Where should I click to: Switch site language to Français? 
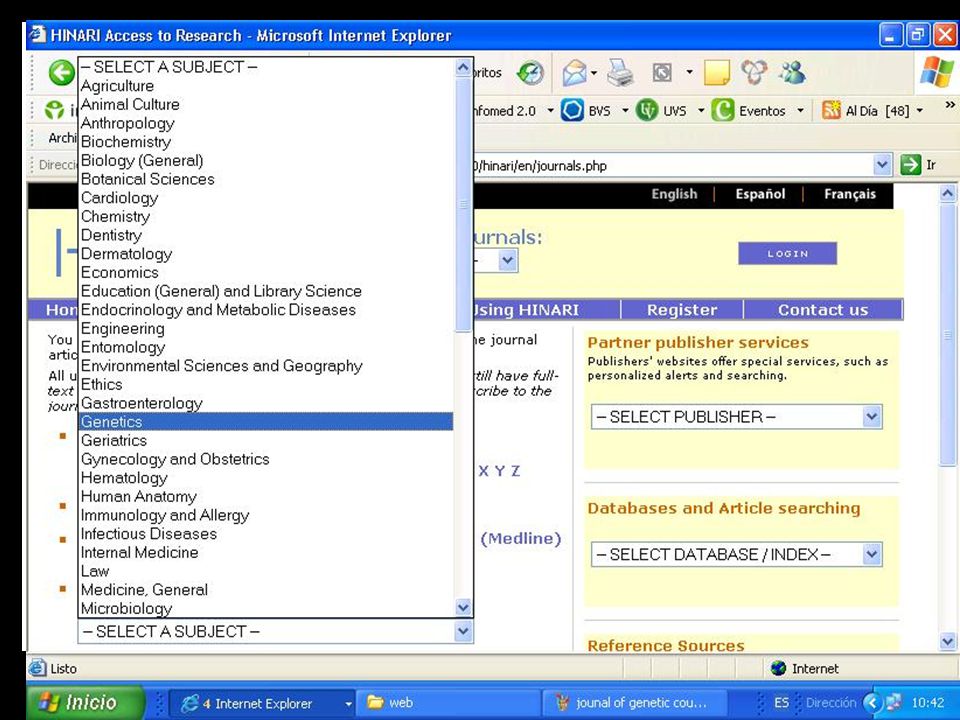pos(850,194)
